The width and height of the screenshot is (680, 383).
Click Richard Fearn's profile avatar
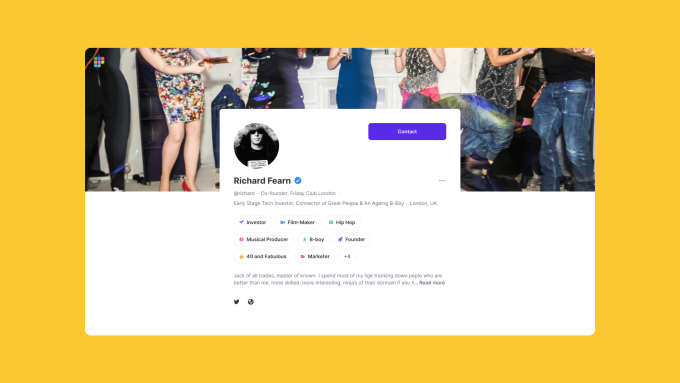256,146
